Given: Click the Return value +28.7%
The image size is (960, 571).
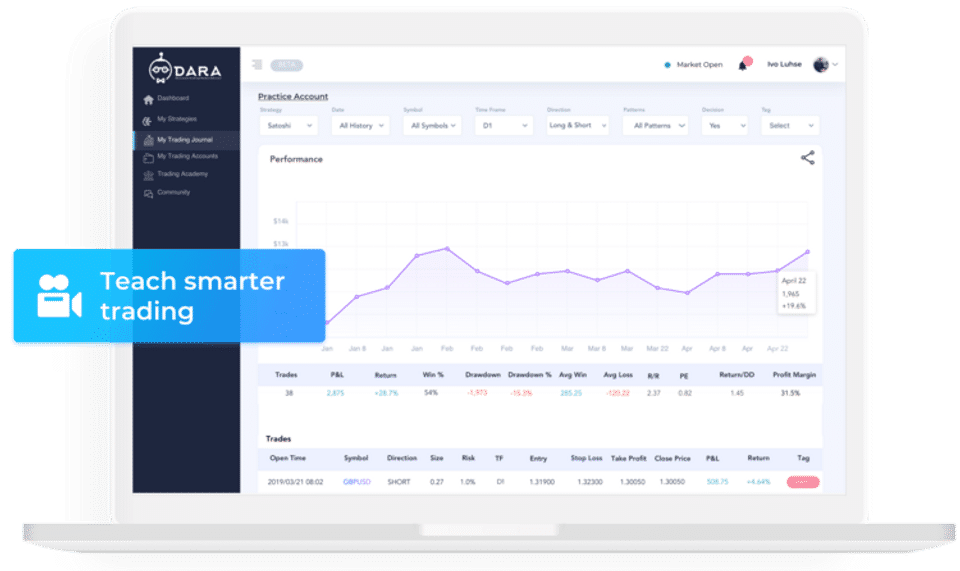Looking at the screenshot, I should coord(386,393).
